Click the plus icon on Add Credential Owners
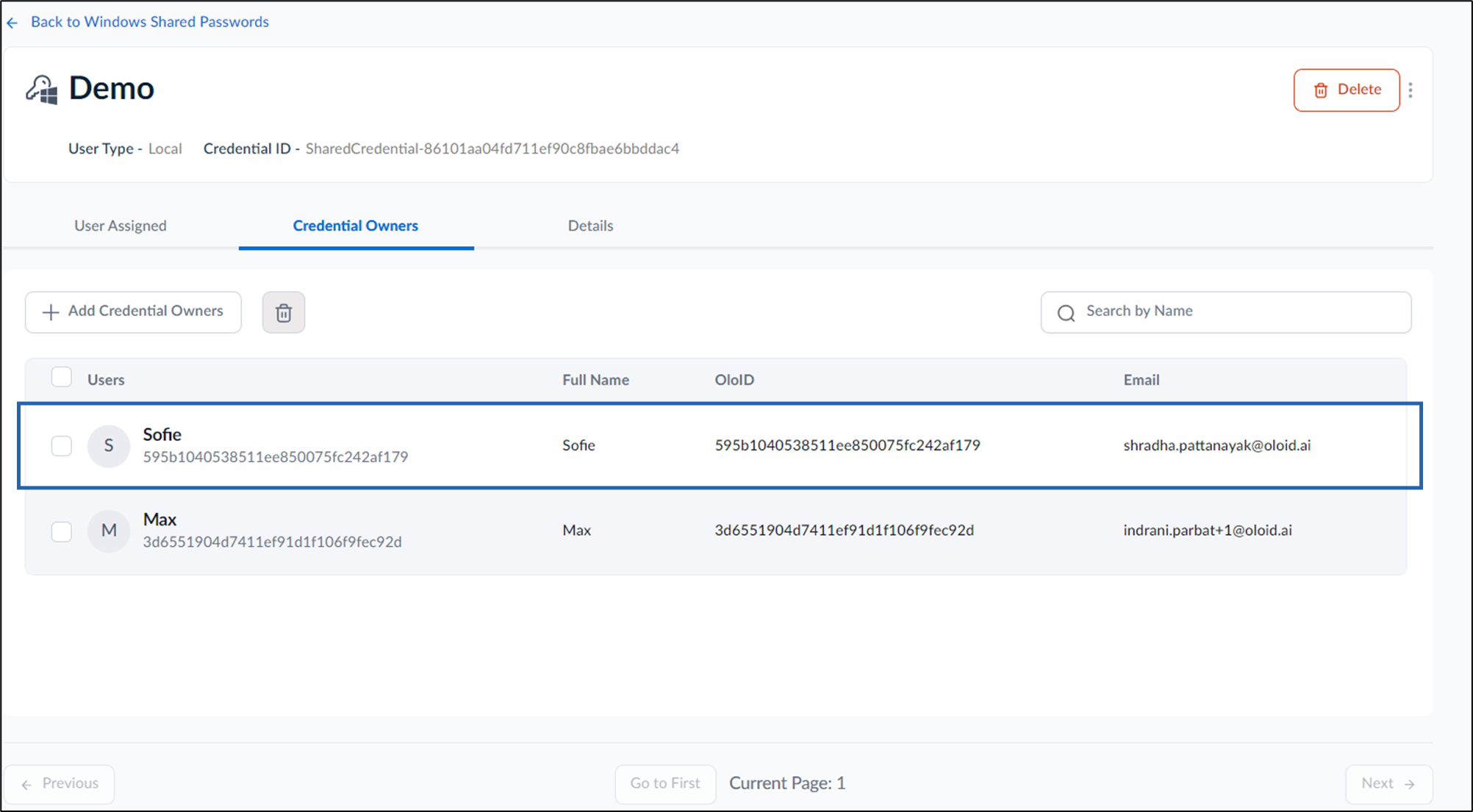Image resolution: width=1473 pixels, height=812 pixels. click(x=51, y=312)
